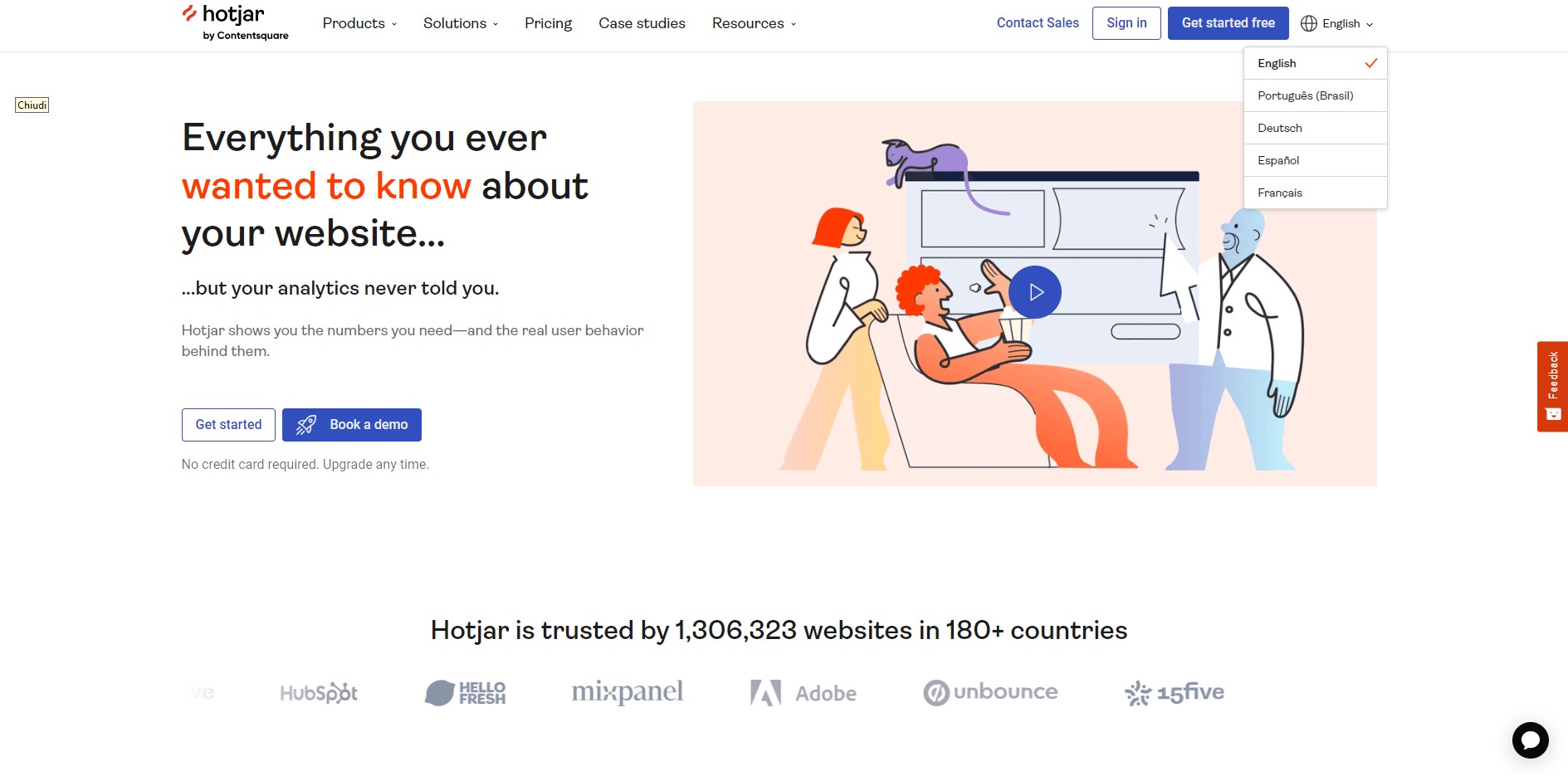This screenshot has height=776, width=1568.
Task: Open the orange Feedback side tab
Action: pyautogui.click(x=1552, y=386)
